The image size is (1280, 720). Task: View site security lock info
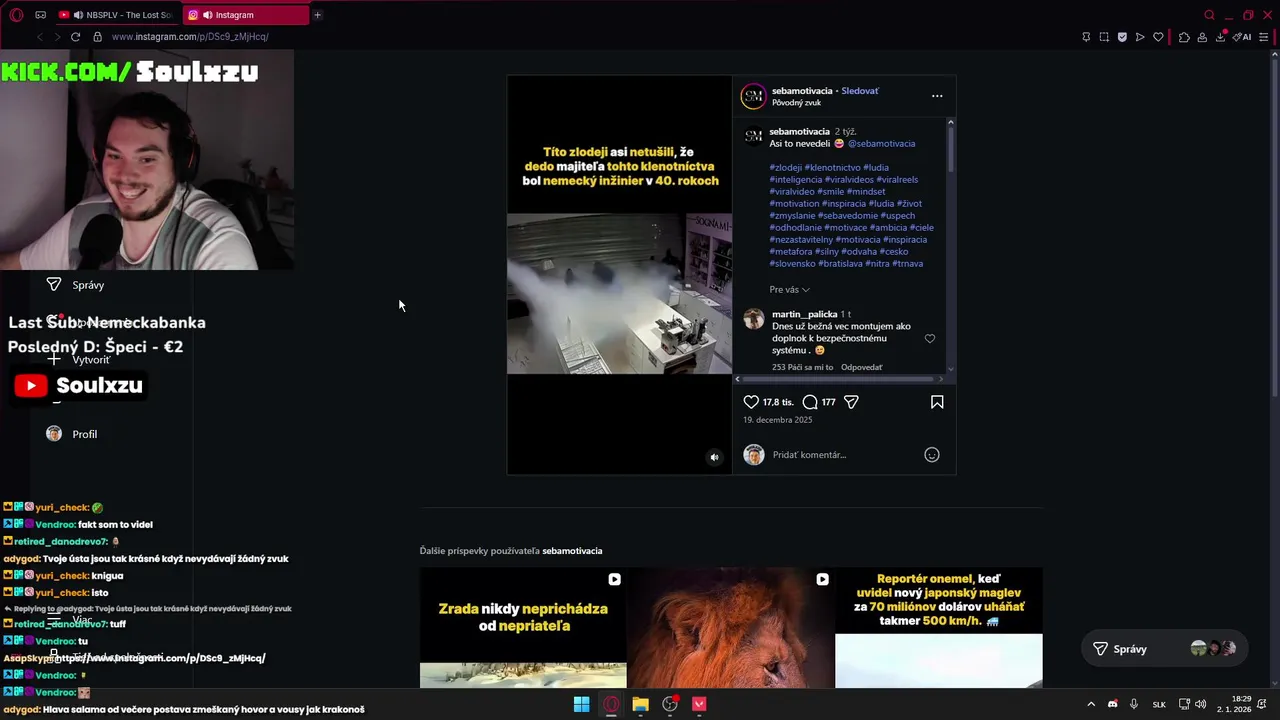[x=97, y=37]
